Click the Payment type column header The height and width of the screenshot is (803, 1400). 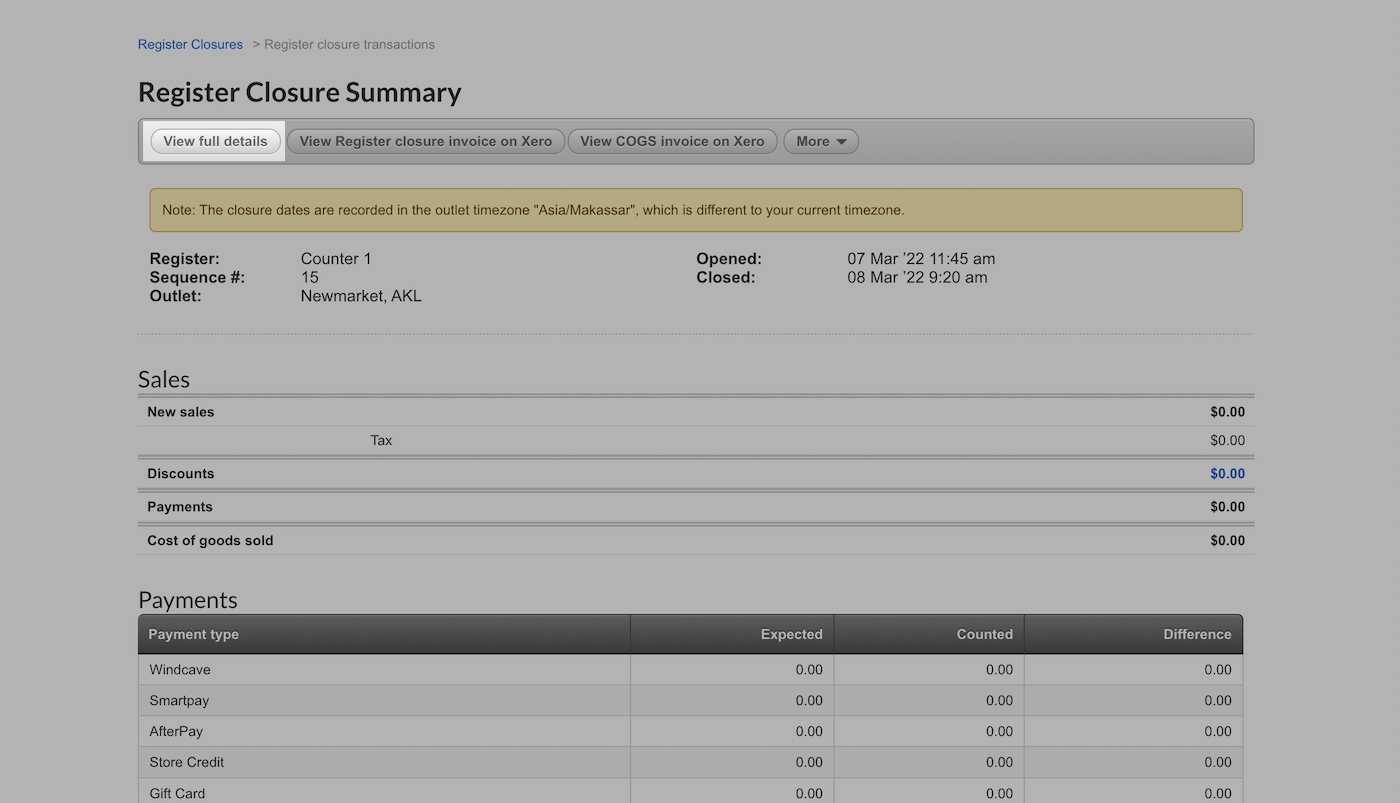click(x=194, y=634)
